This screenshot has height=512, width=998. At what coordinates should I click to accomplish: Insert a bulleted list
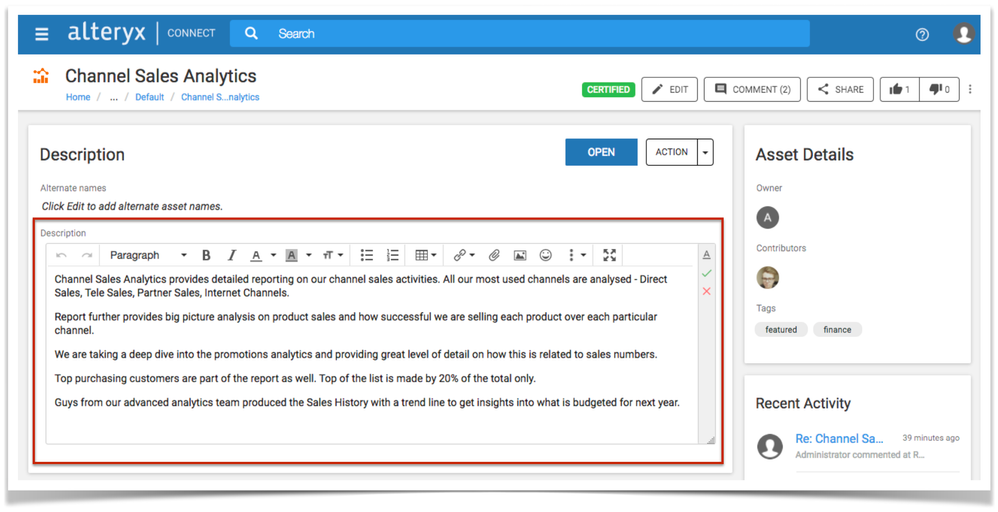367,255
